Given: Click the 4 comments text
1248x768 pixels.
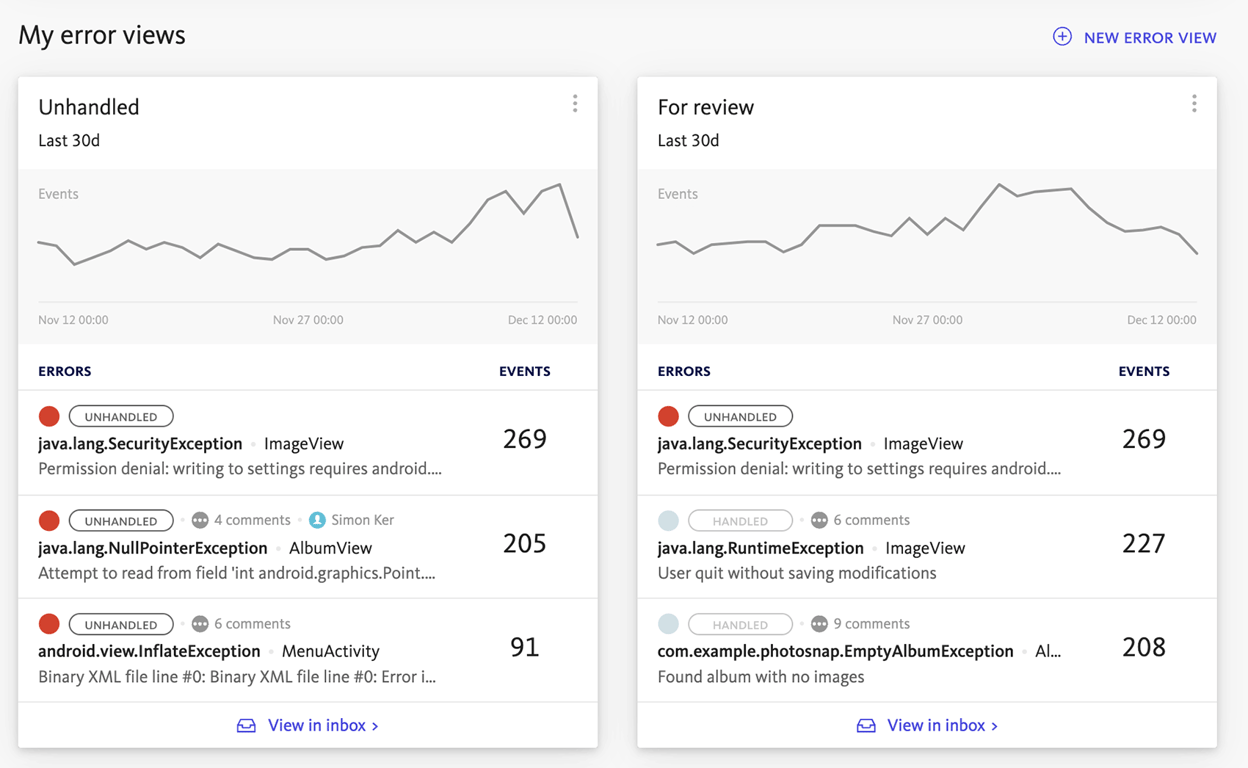Looking at the screenshot, I should coord(252,520).
